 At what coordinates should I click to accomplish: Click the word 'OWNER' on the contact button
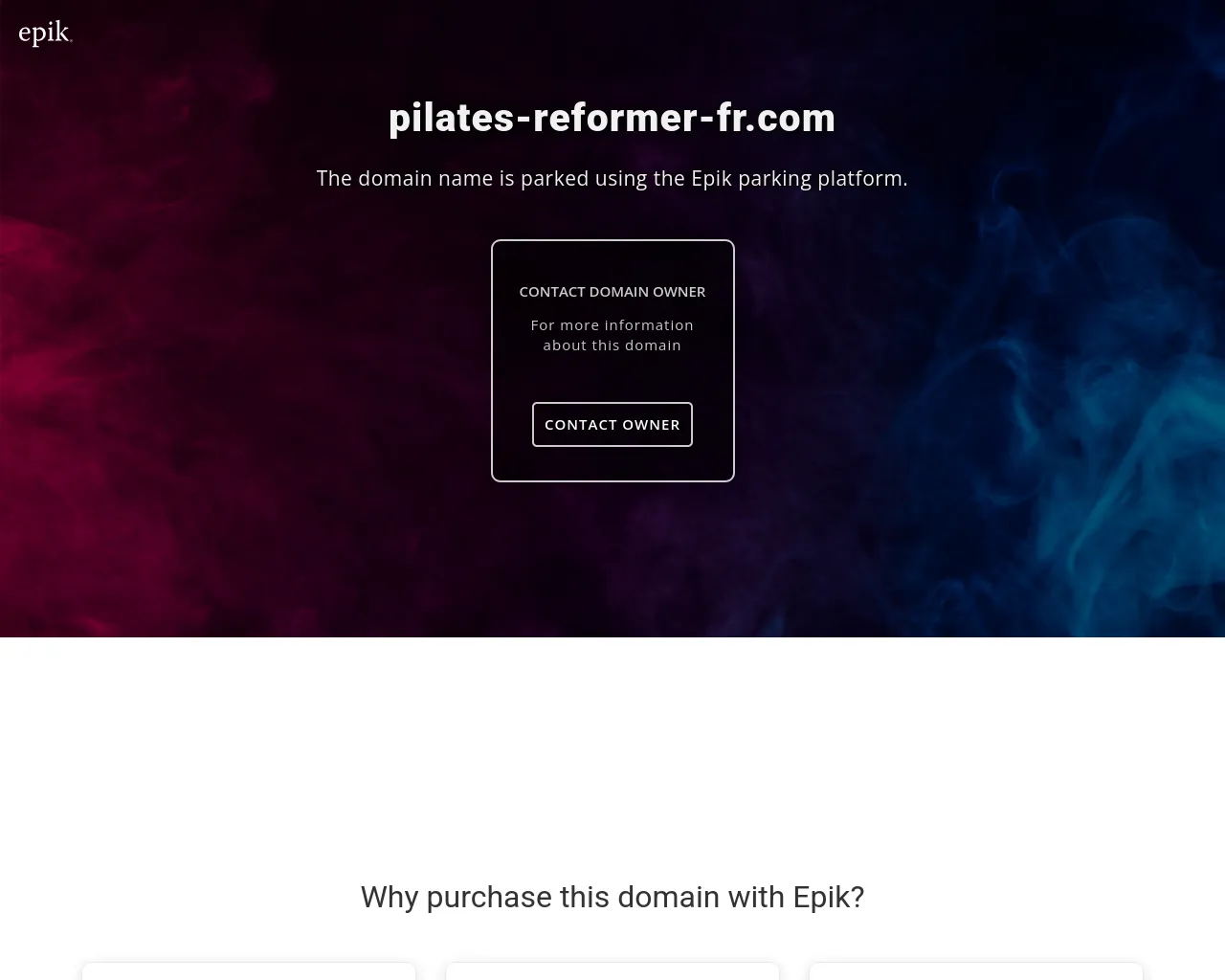pos(651,424)
